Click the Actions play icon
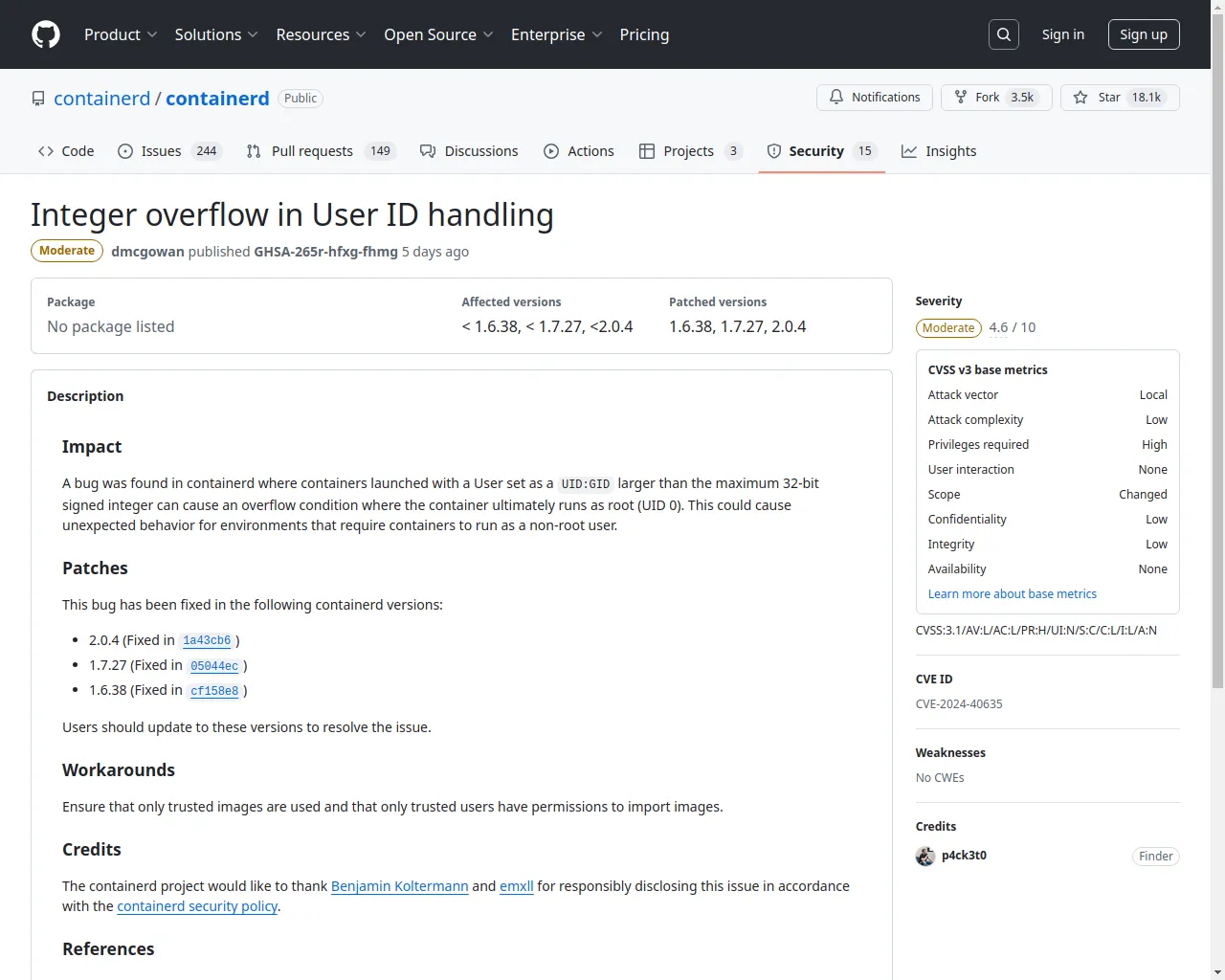This screenshot has width=1225, height=980. click(x=551, y=151)
